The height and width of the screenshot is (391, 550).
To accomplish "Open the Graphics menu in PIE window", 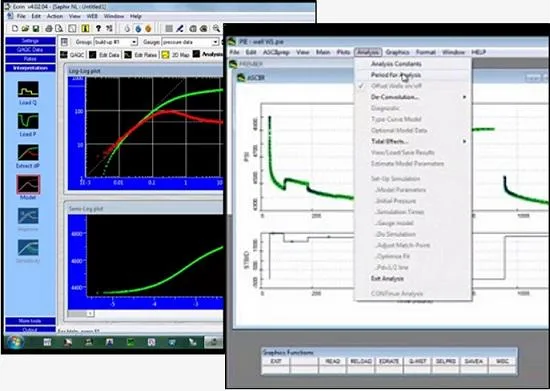I will pos(397,52).
